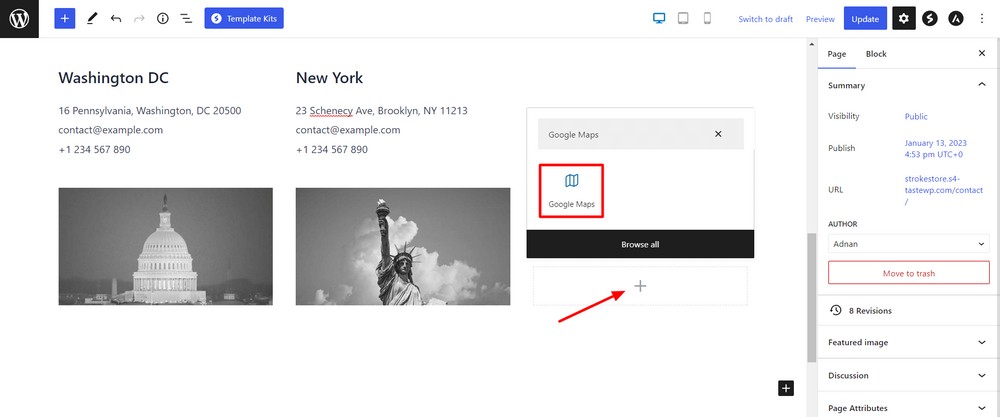The image size is (1000, 417).
Task: Open the three-dot options menu
Action: point(982,18)
